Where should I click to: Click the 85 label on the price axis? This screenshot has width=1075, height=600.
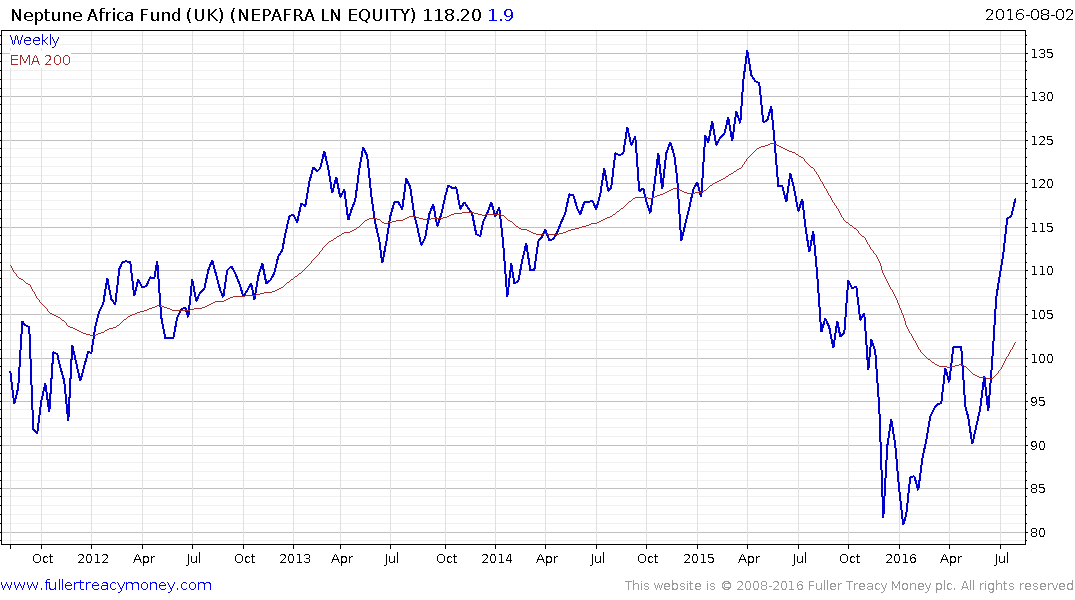1039,489
